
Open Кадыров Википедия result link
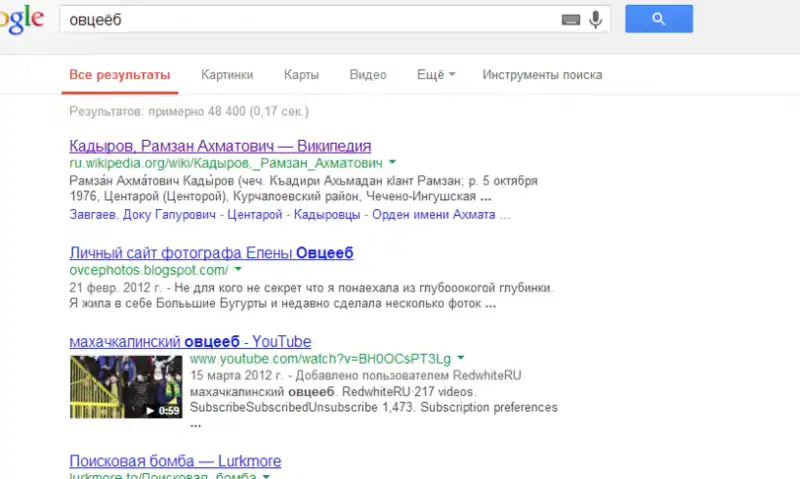point(220,145)
